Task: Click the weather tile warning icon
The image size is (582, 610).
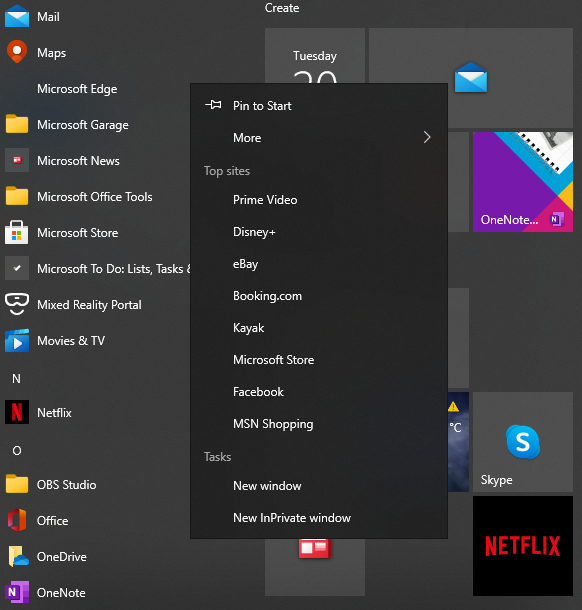Action: point(453,407)
